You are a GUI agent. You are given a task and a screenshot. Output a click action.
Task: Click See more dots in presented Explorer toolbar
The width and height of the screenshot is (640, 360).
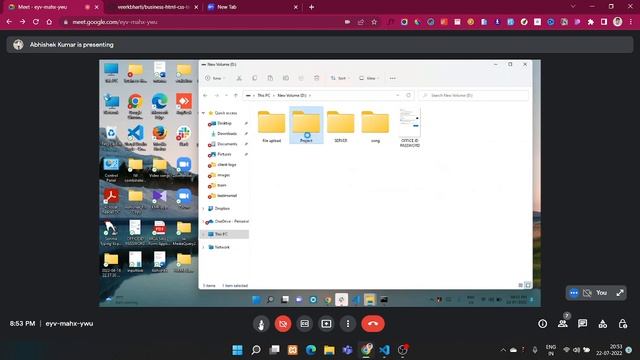click(x=393, y=78)
